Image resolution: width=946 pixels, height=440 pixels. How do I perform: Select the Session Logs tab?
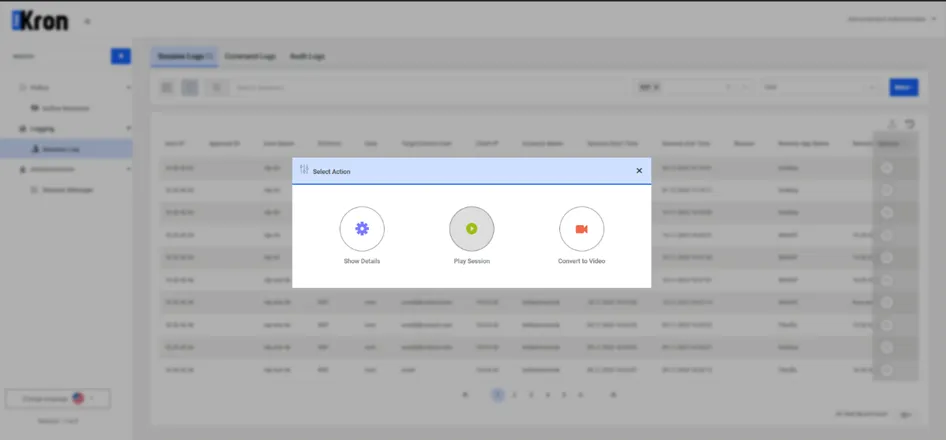[x=185, y=56]
